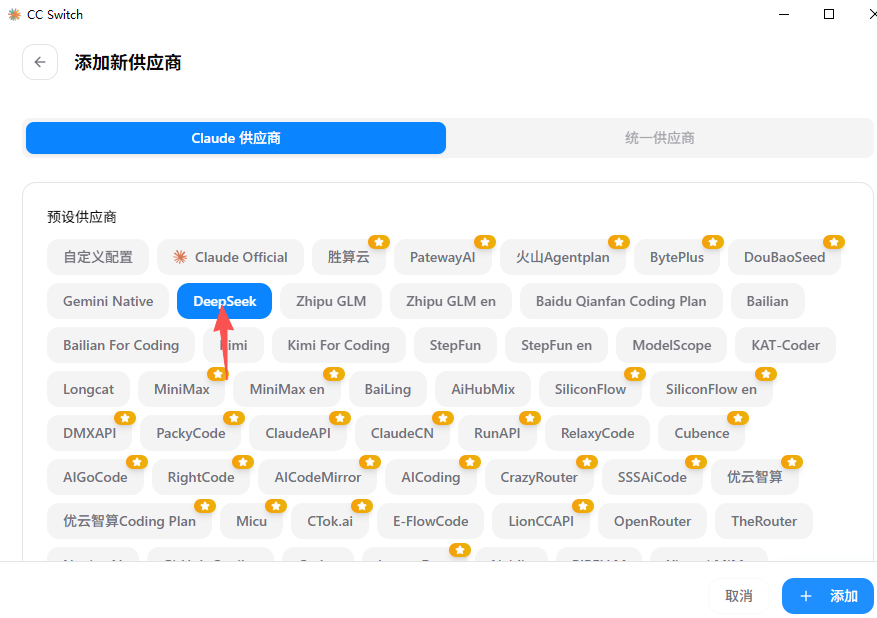877x618 pixels.
Task: Pick the TheRouter preset
Action: point(764,521)
